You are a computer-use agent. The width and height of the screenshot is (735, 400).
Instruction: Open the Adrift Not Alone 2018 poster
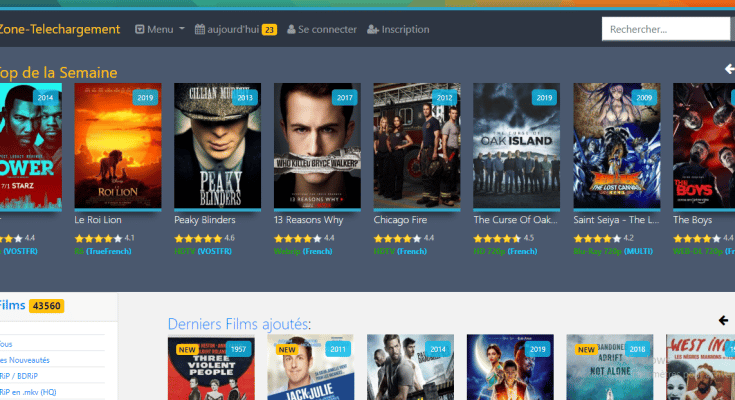pos(610,367)
